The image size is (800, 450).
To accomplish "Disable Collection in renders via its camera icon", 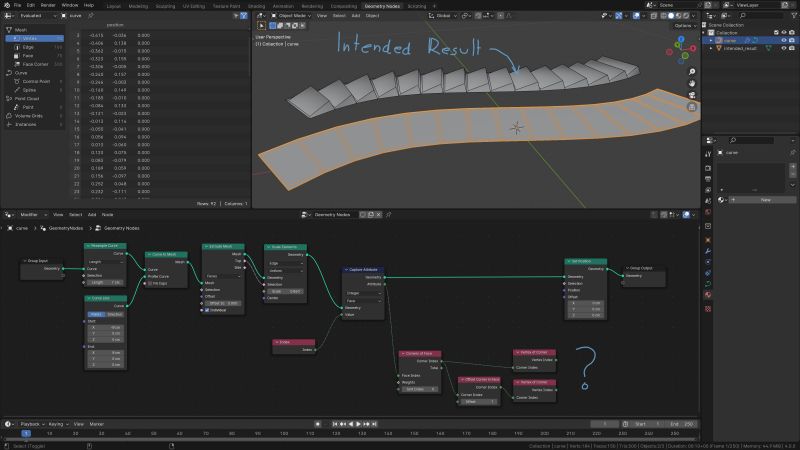I will (x=791, y=33).
